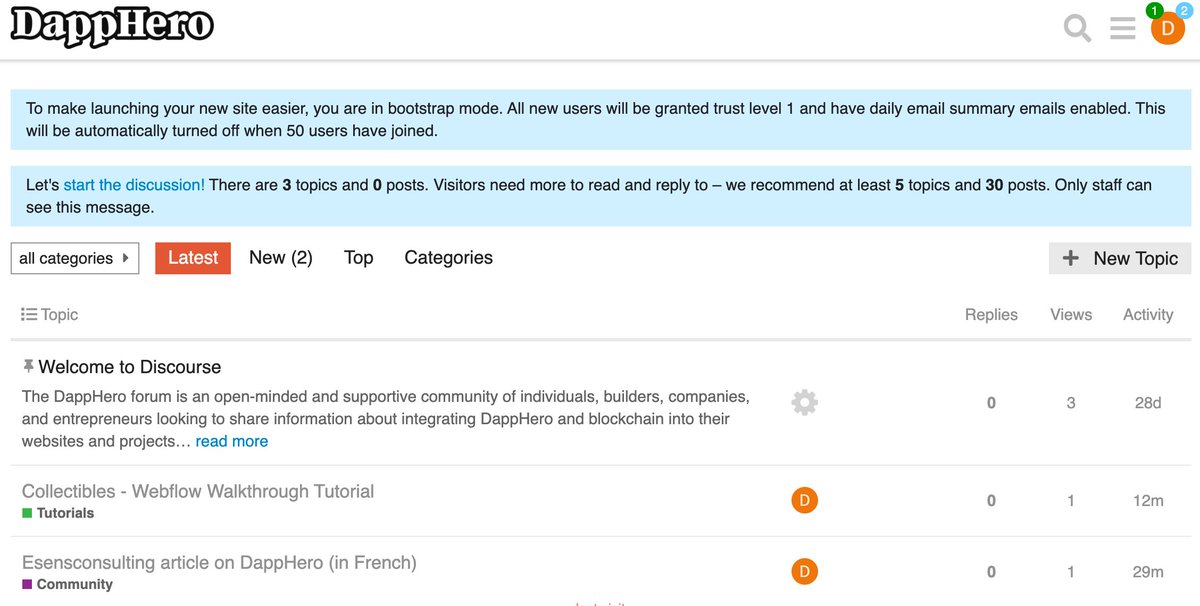Click the views count on Esensconsulting row

tap(1071, 571)
